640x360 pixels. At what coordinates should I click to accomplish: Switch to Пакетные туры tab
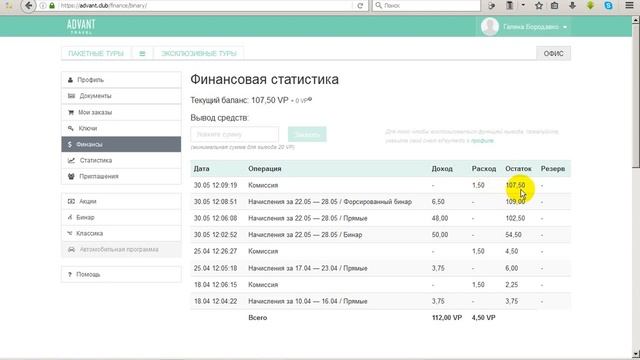[96, 53]
